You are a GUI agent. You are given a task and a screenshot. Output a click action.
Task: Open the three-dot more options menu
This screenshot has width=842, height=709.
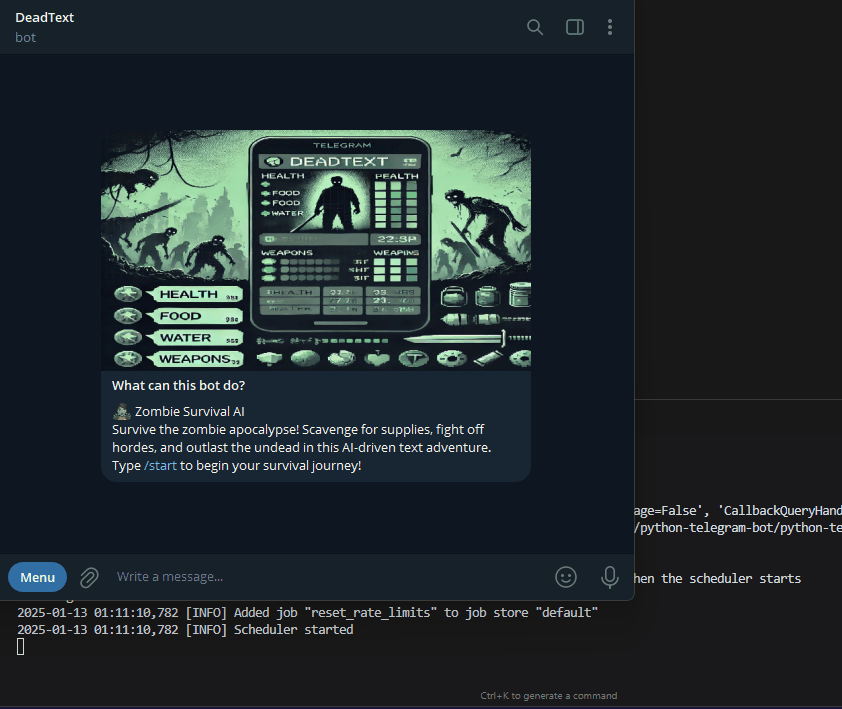click(609, 27)
